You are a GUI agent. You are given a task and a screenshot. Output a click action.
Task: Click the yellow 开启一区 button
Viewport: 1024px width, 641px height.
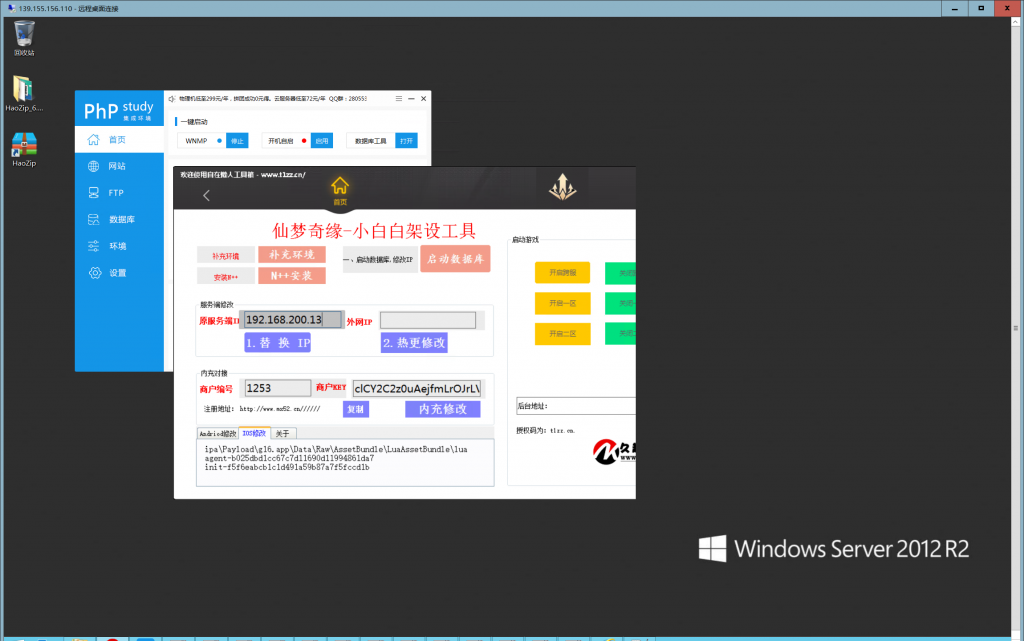(x=562, y=304)
